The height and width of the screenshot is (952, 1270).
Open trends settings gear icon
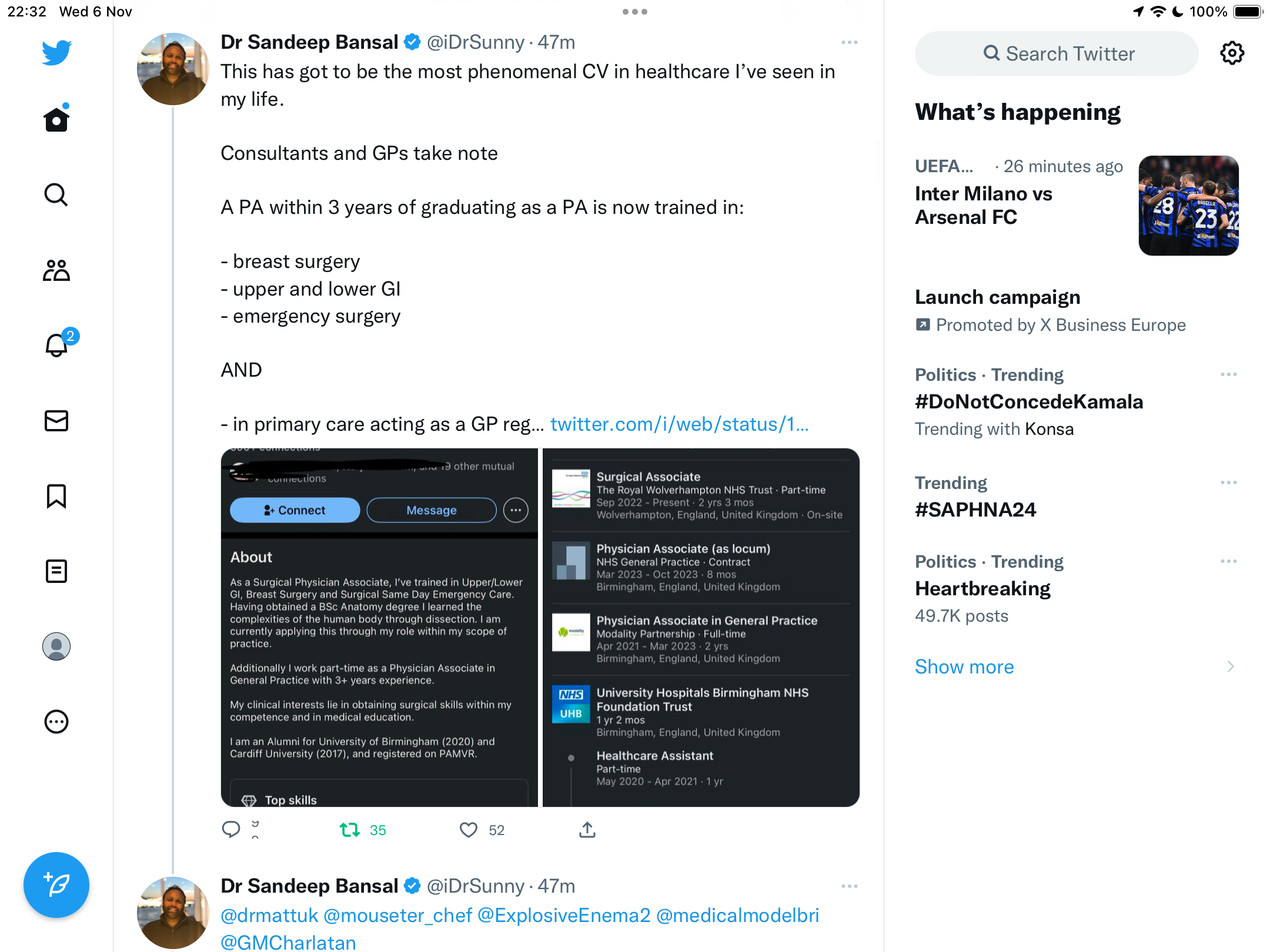tap(1232, 53)
